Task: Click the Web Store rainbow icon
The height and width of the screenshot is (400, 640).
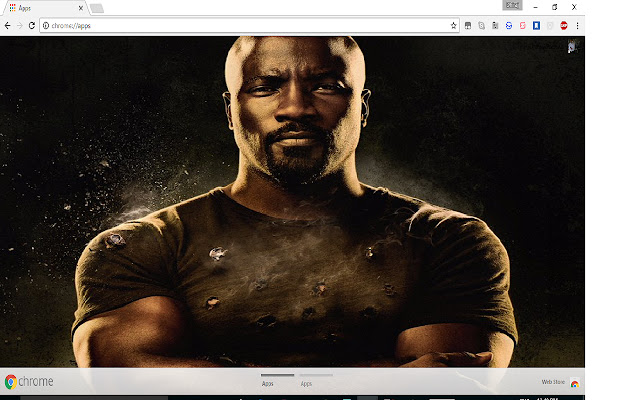Action: point(575,383)
